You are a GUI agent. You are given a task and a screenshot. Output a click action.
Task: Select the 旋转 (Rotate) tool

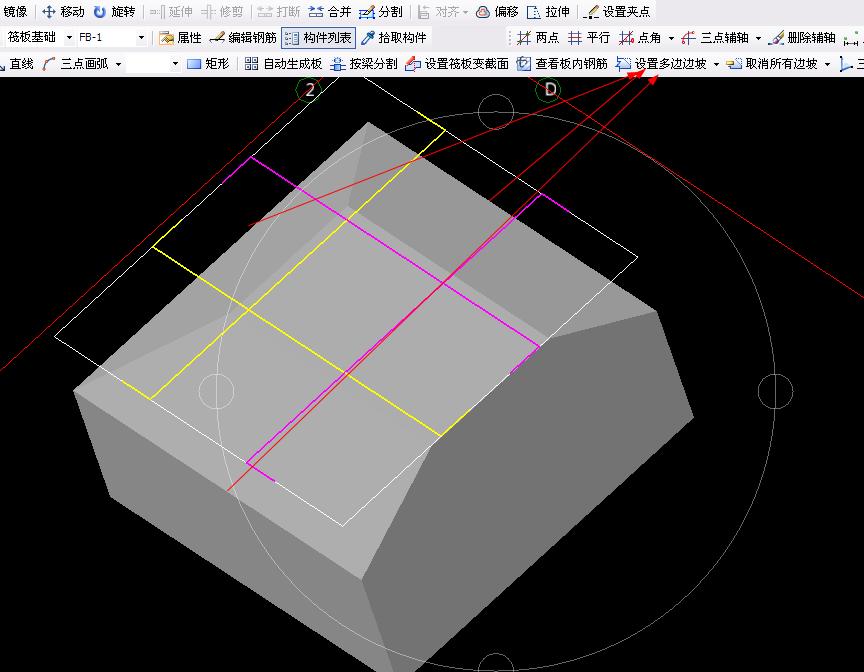[114, 12]
